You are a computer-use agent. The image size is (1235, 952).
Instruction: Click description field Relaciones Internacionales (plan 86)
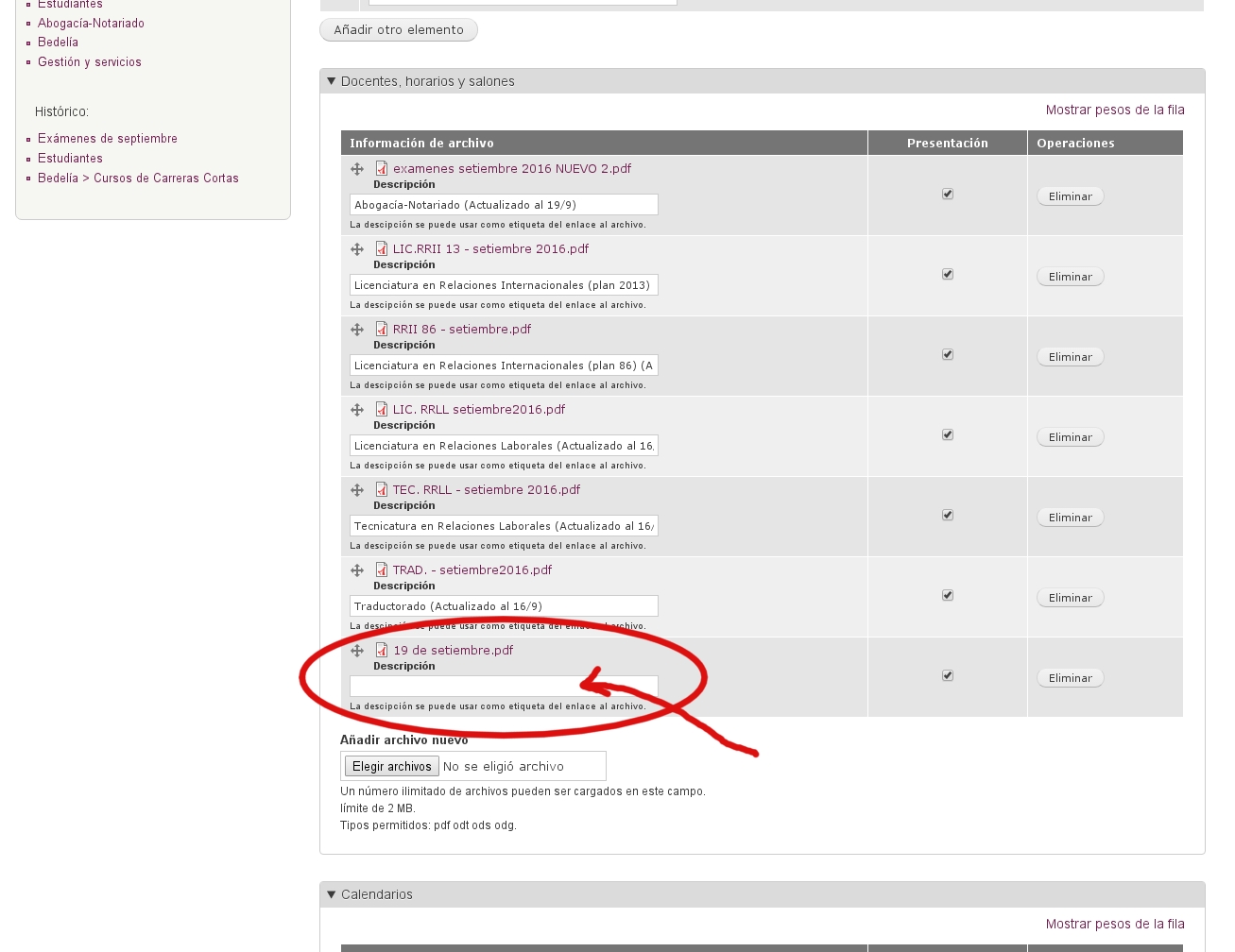click(x=504, y=365)
